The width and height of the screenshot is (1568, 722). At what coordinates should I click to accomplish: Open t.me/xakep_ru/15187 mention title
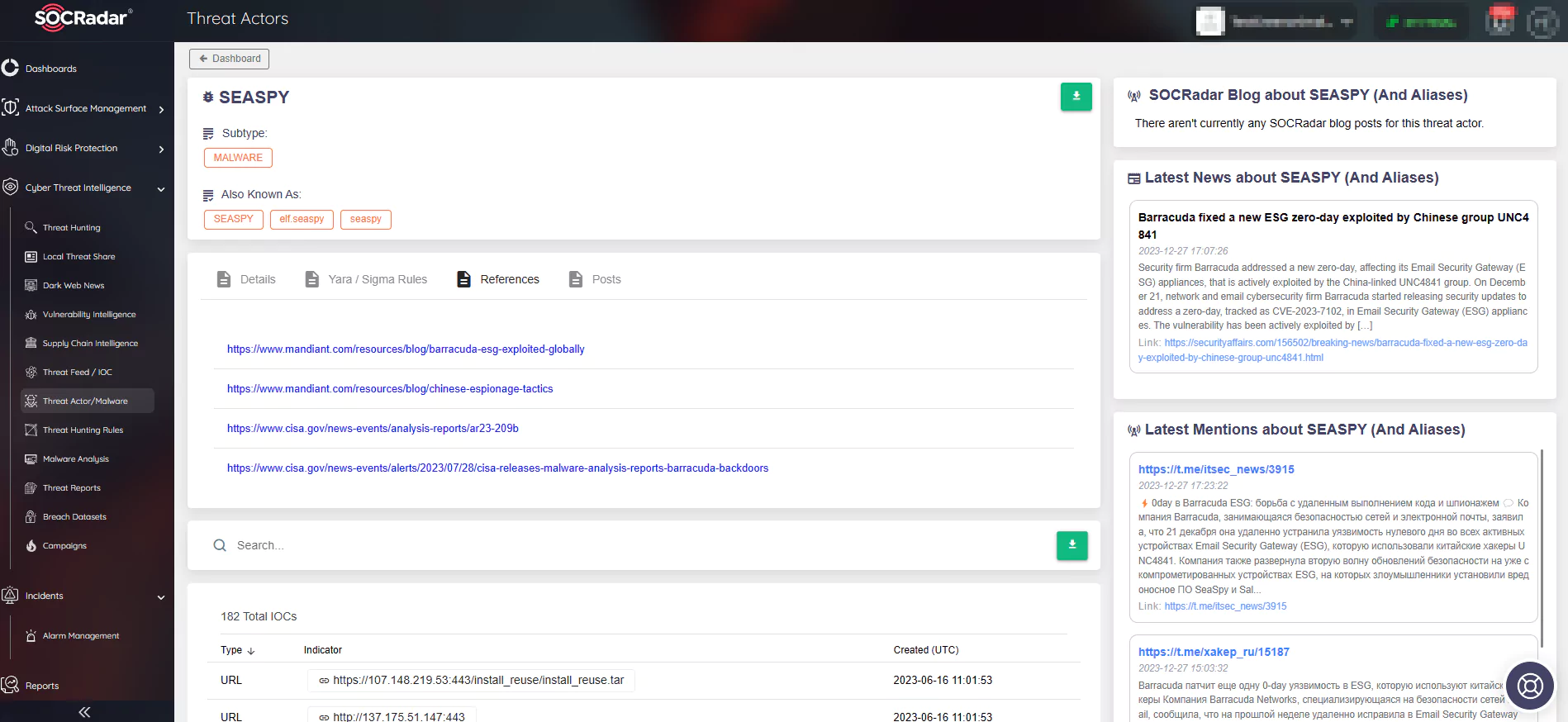(1214, 652)
